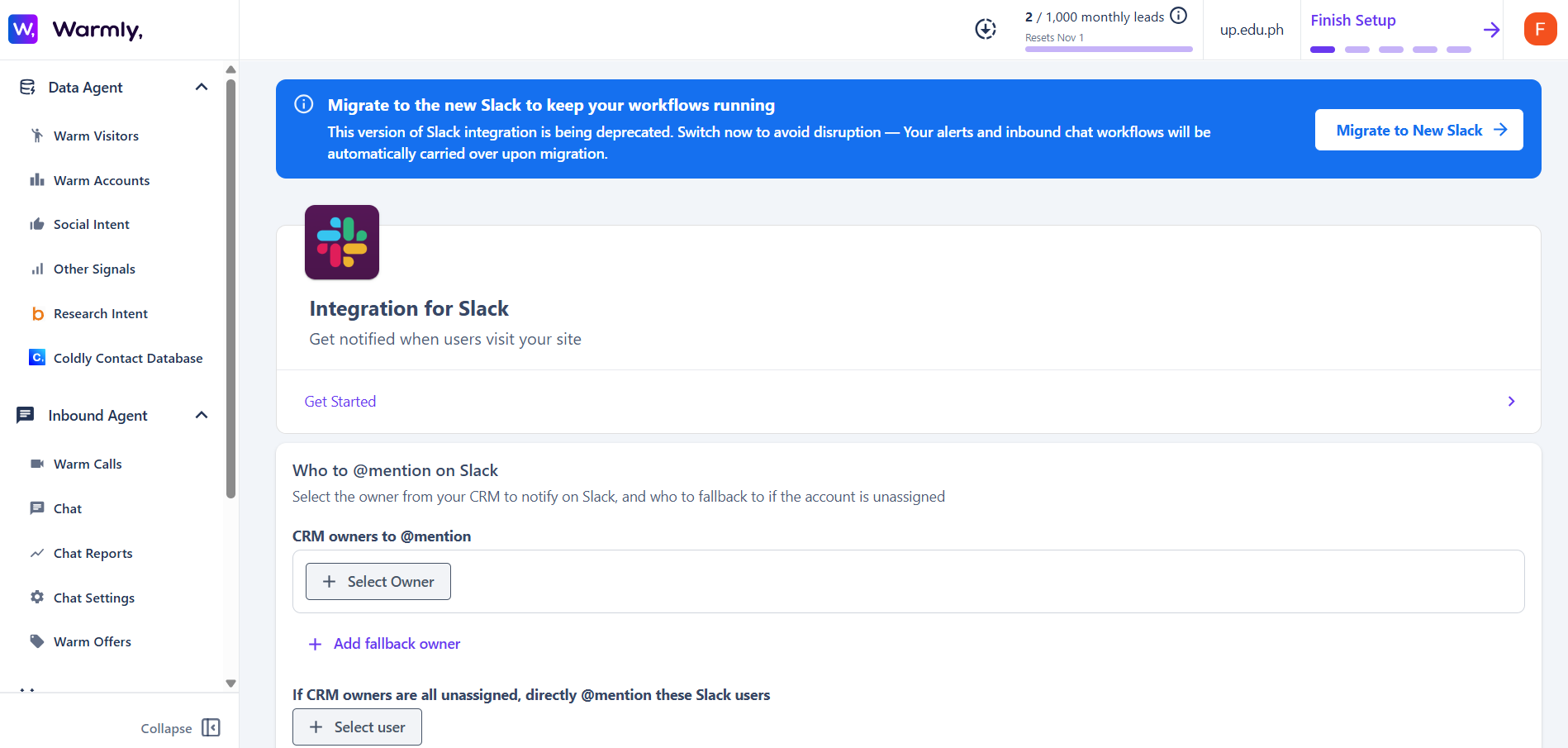1568x748 pixels.
Task: Open the Chat Settings gear
Action: (x=36, y=598)
